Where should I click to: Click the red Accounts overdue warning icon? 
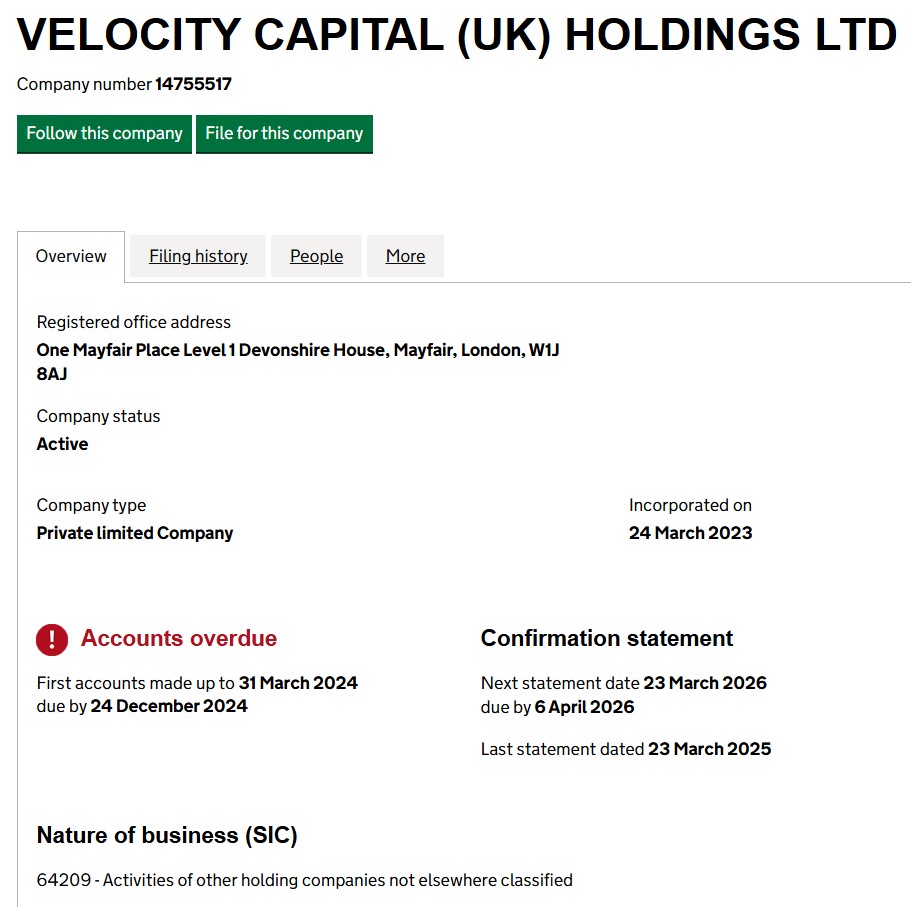point(52,639)
